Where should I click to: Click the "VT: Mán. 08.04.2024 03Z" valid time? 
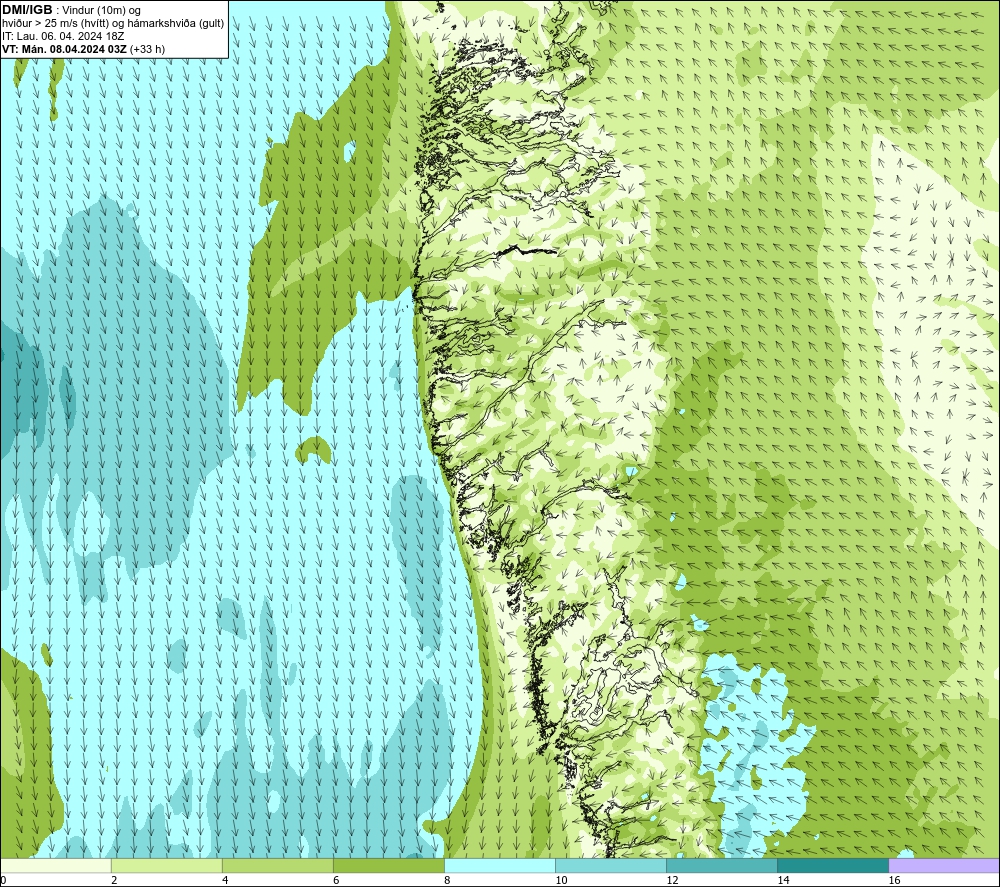coord(64,49)
